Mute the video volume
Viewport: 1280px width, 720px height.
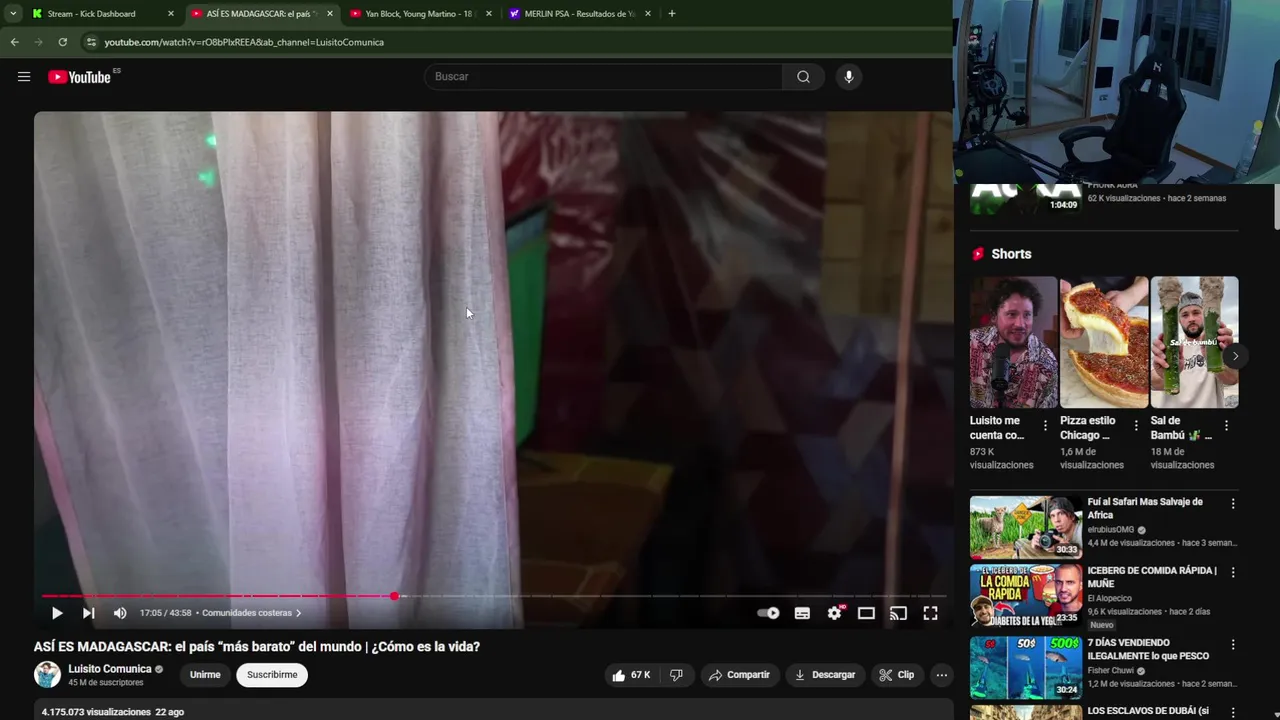120,613
